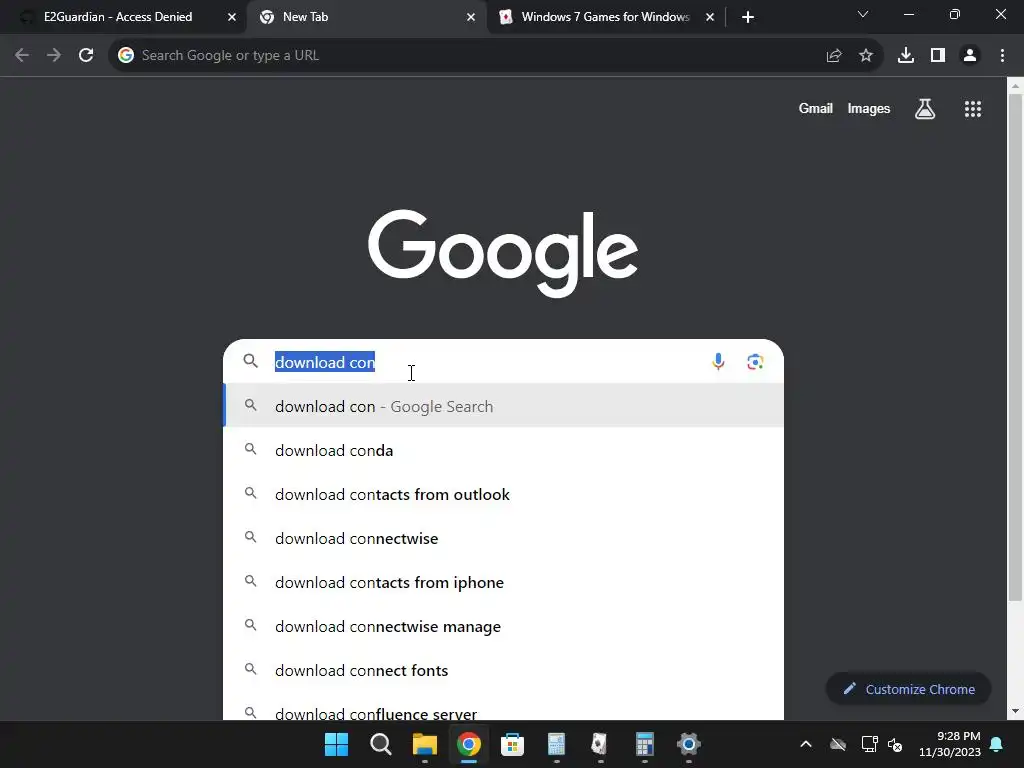Screen dimensions: 1024x768
Task: Open Chrome downloads icon
Action: click(905, 56)
